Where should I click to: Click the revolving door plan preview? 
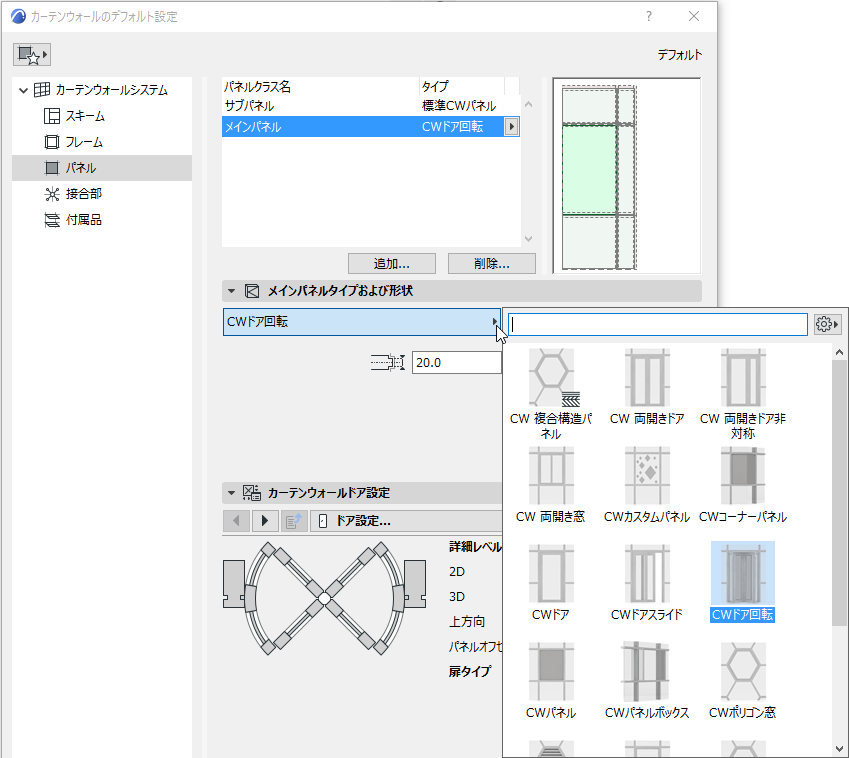324,598
